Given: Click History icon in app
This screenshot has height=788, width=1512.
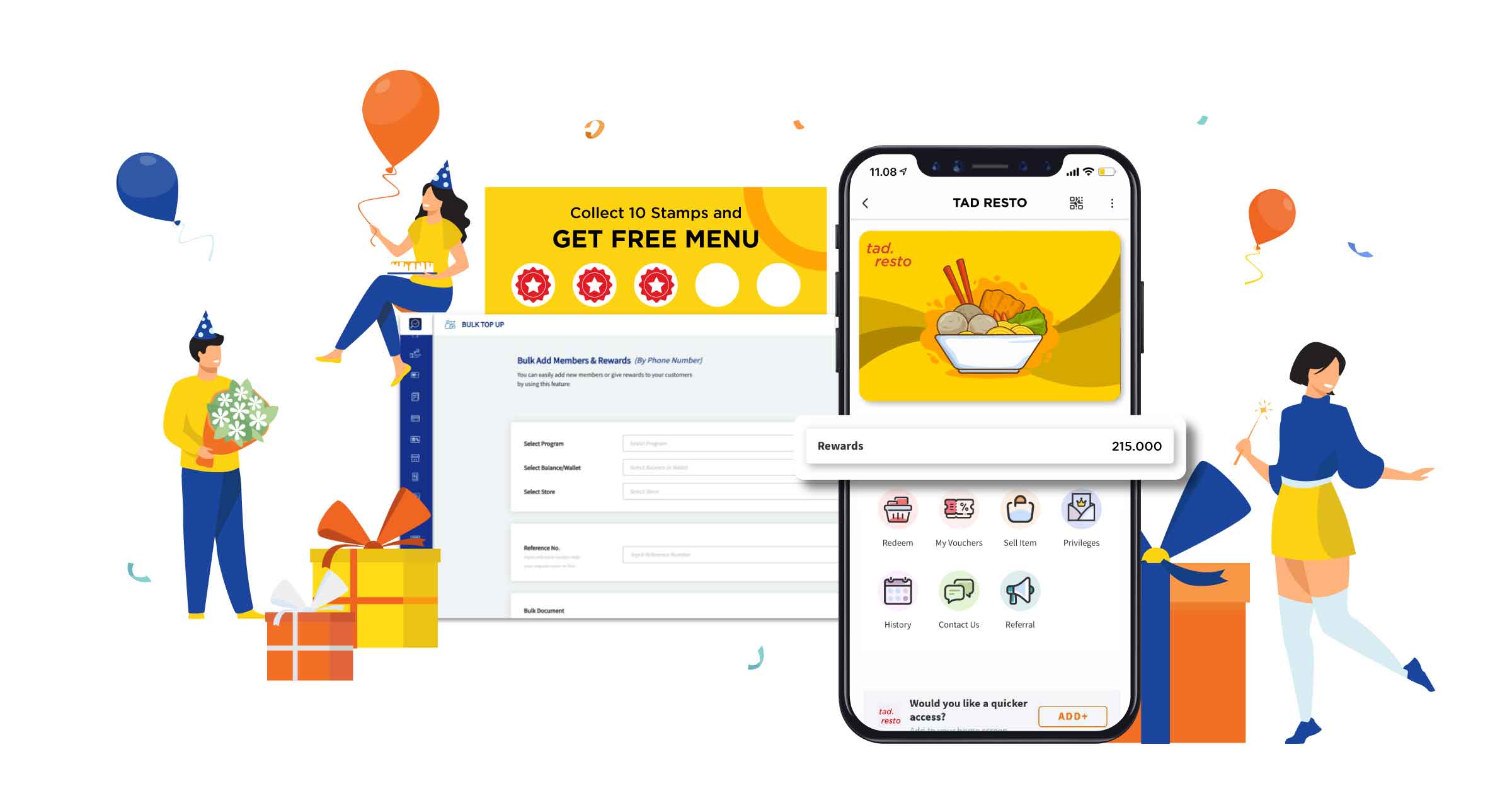Looking at the screenshot, I should (x=896, y=598).
